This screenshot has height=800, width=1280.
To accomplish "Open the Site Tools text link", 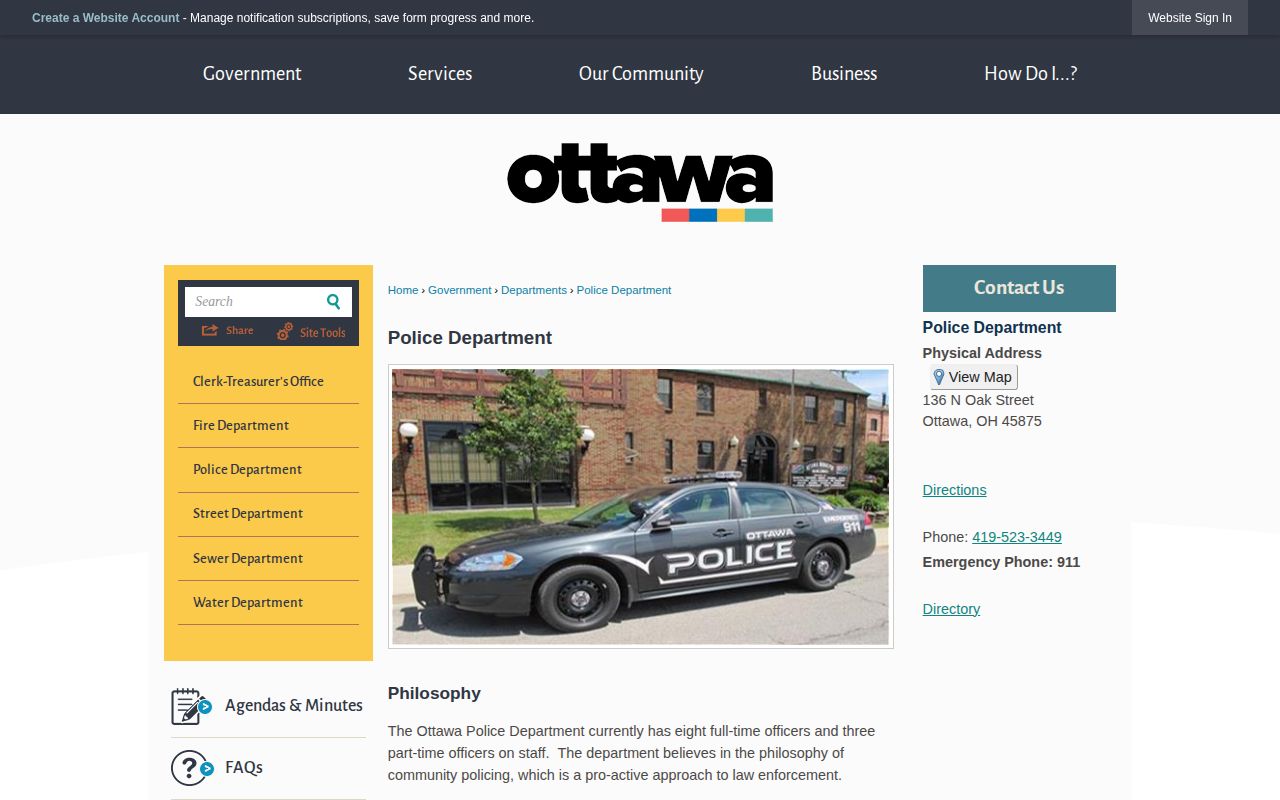I will point(322,333).
